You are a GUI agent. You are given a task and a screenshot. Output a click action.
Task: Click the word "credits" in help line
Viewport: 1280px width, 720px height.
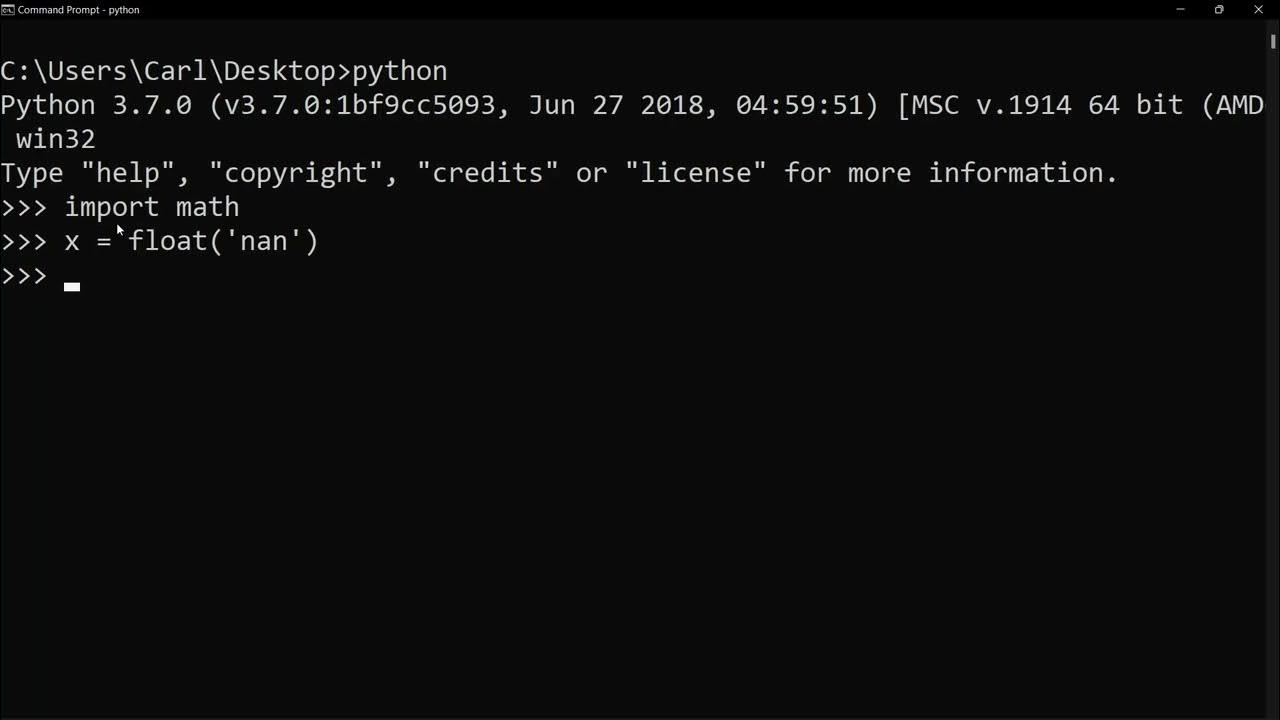pyautogui.click(x=488, y=173)
